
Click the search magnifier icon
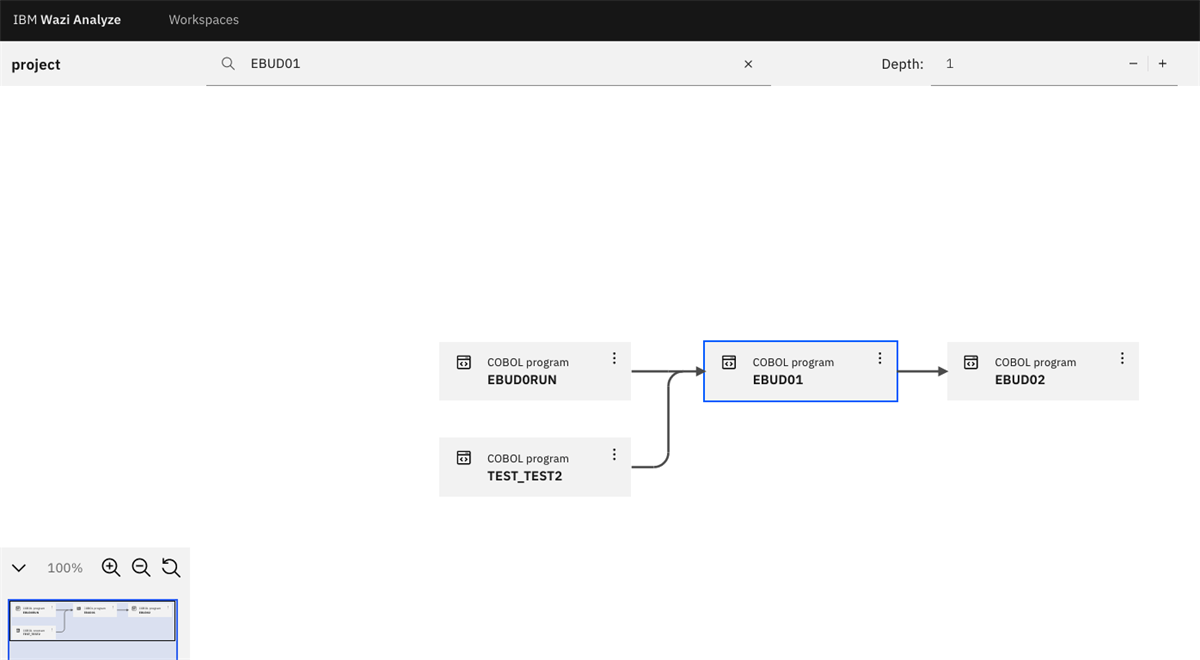[228, 63]
